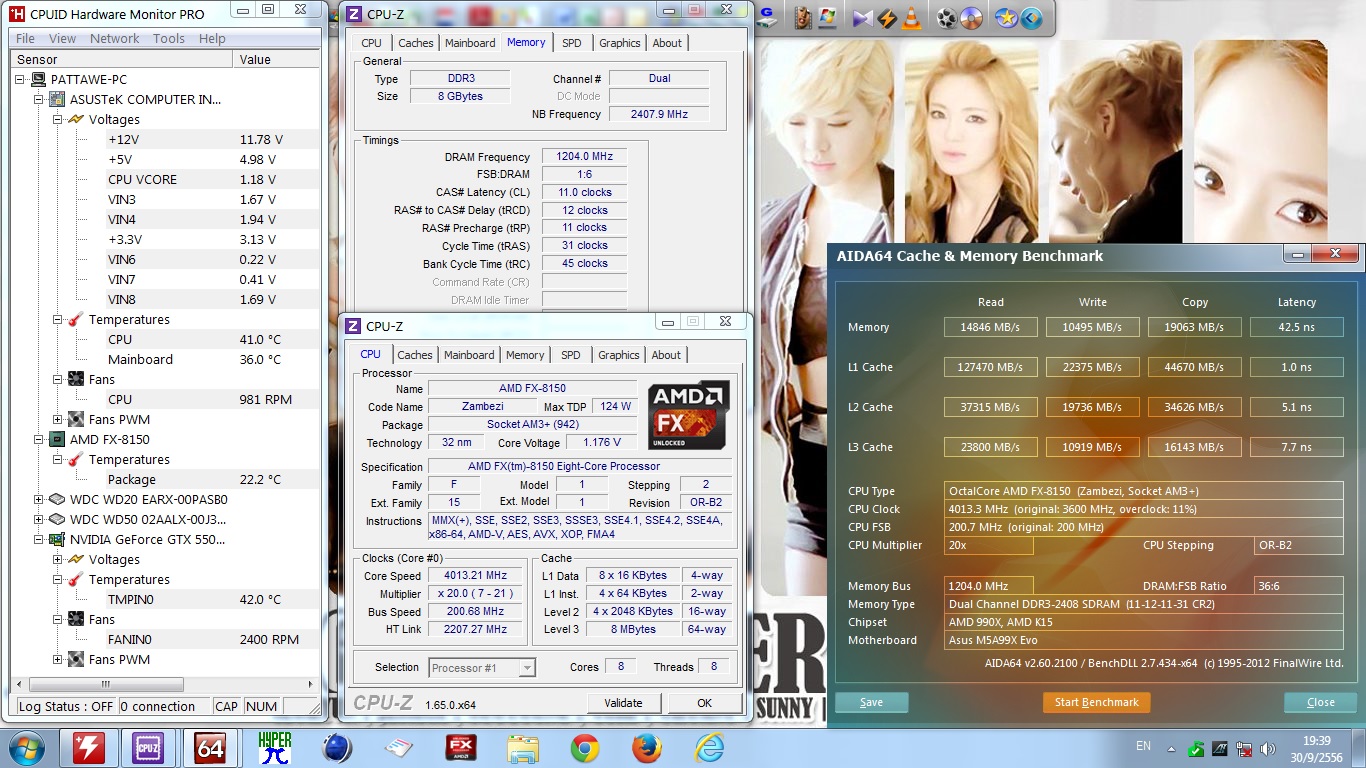
Task: Open Mainboard tab in lower CPU-Z
Action: pos(469,355)
